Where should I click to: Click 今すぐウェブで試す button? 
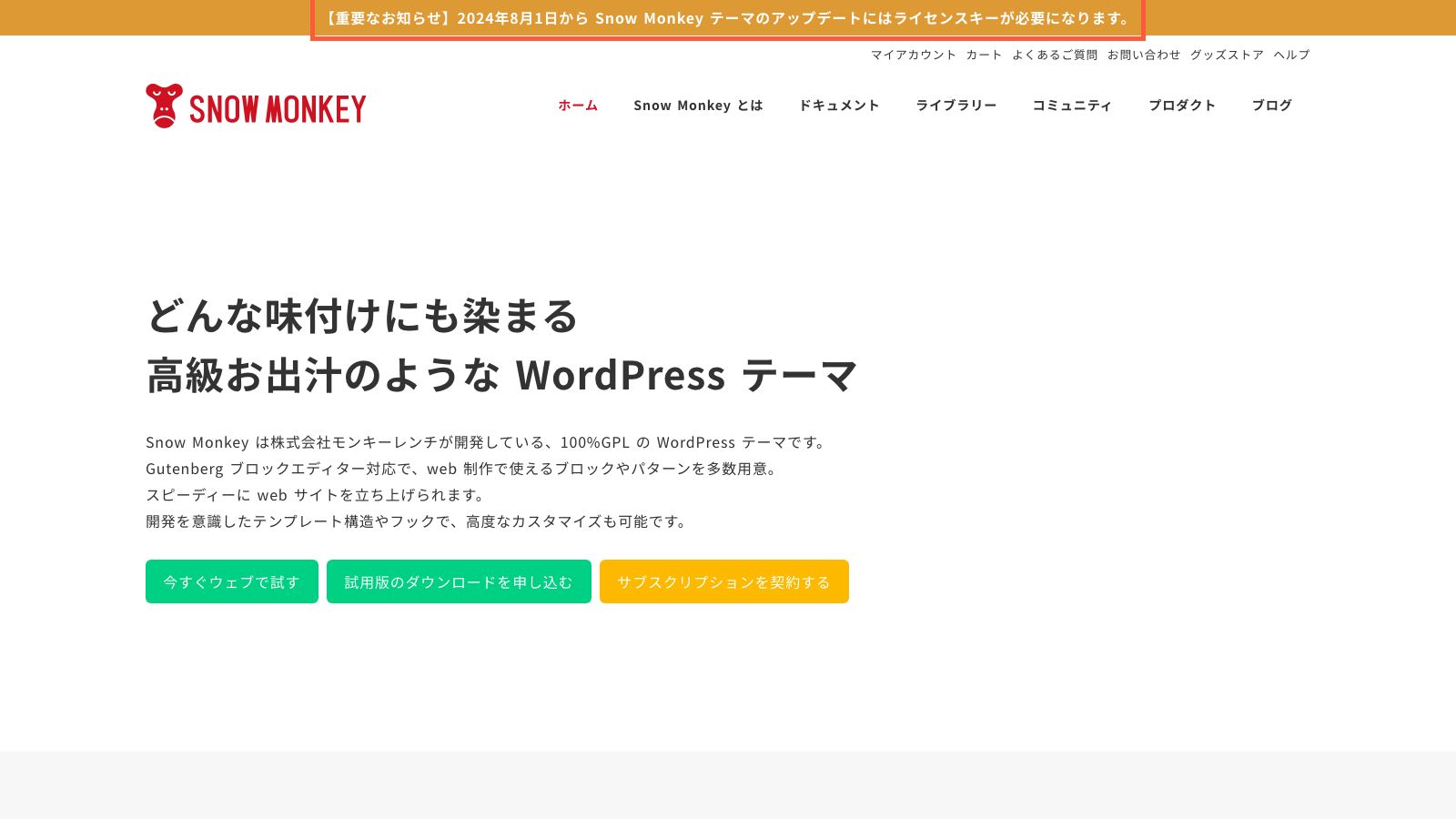coord(232,581)
